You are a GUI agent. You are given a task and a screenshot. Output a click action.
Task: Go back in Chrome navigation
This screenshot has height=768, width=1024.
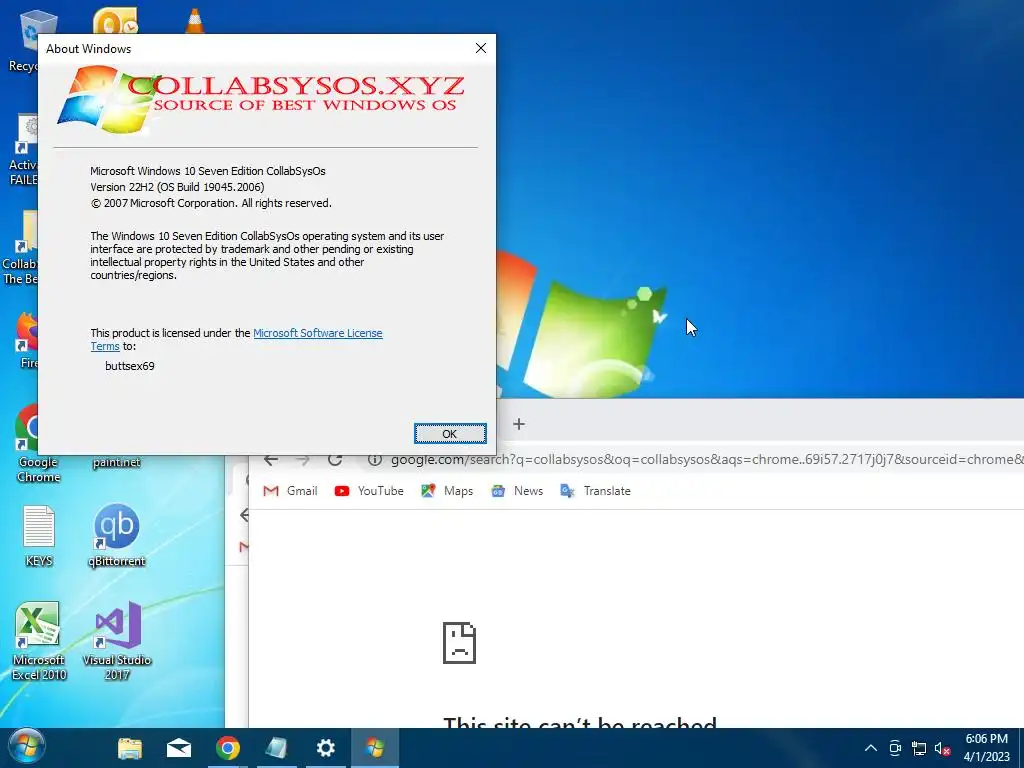pos(271,460)
